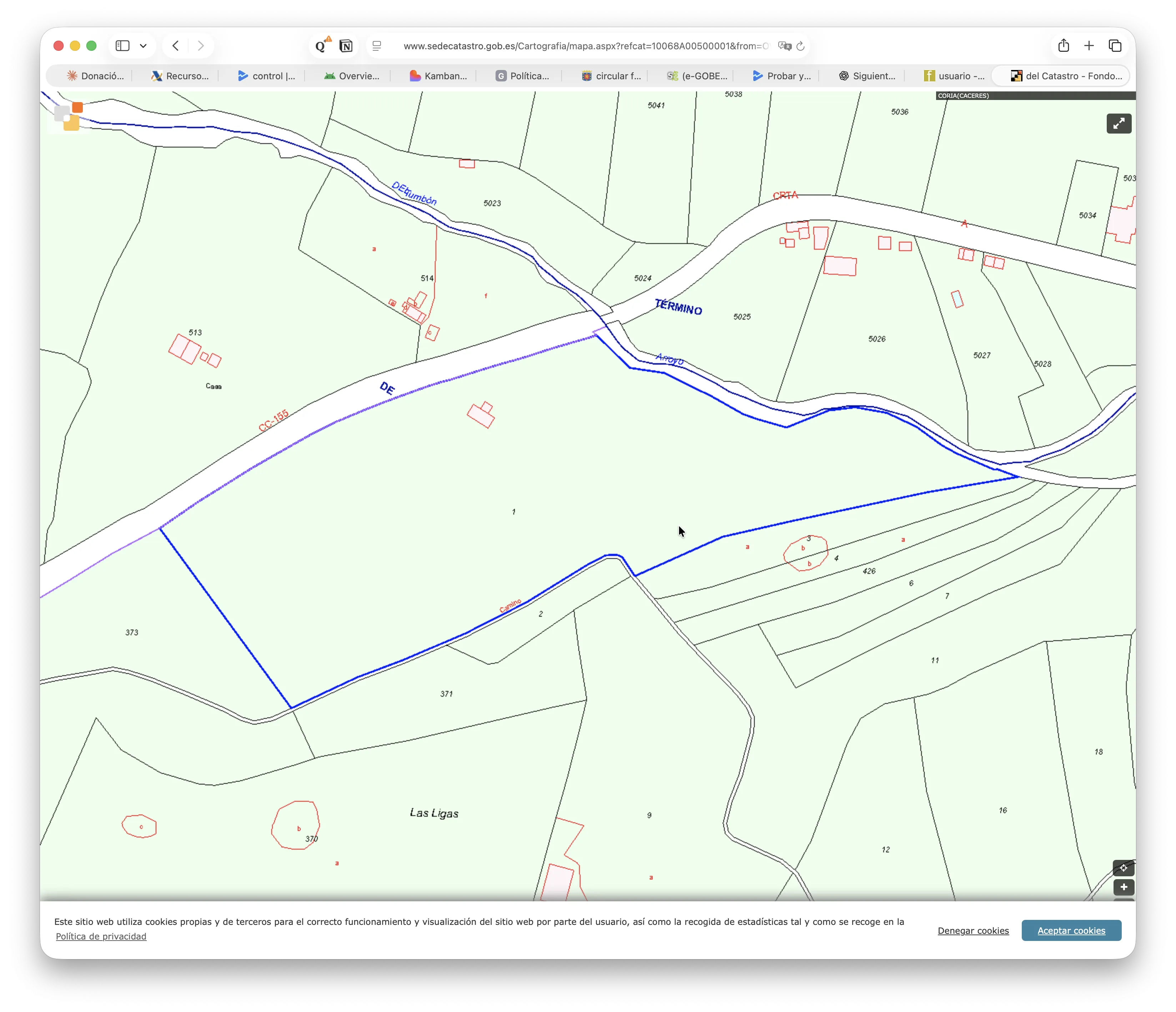Expand the map to full screen
The width and height of the screenshot is (1176, 1012).
click(x=1119, y=123)
